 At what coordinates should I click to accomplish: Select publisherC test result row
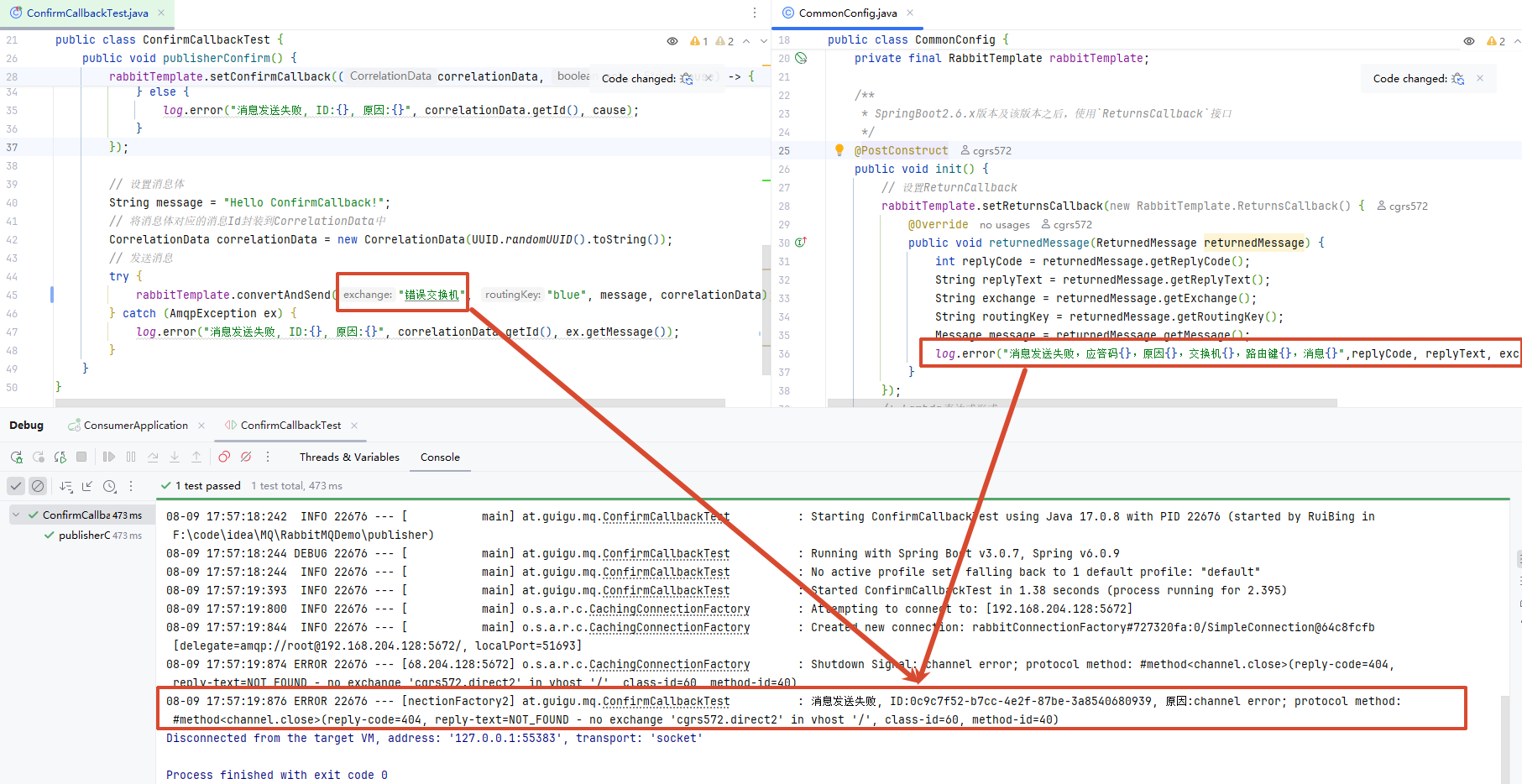pyautogui.click(x=92, y=535)
